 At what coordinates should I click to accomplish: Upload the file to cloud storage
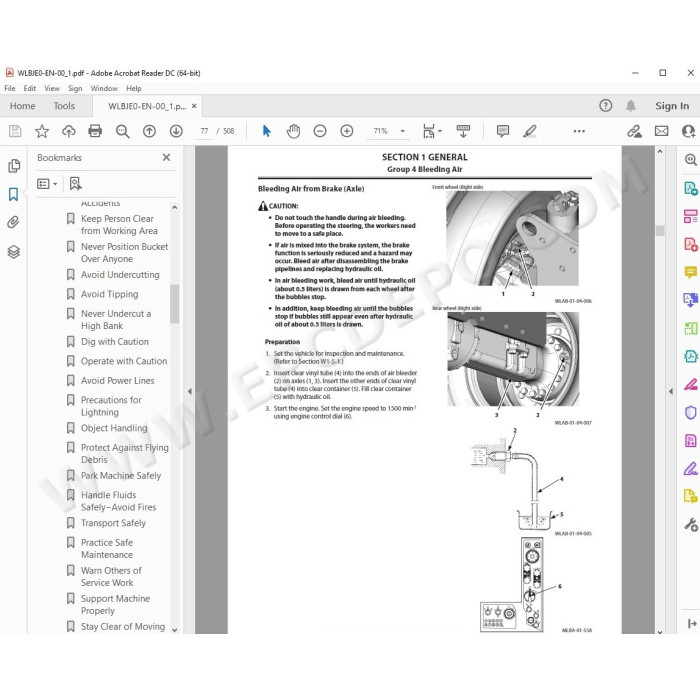(68, 131)
